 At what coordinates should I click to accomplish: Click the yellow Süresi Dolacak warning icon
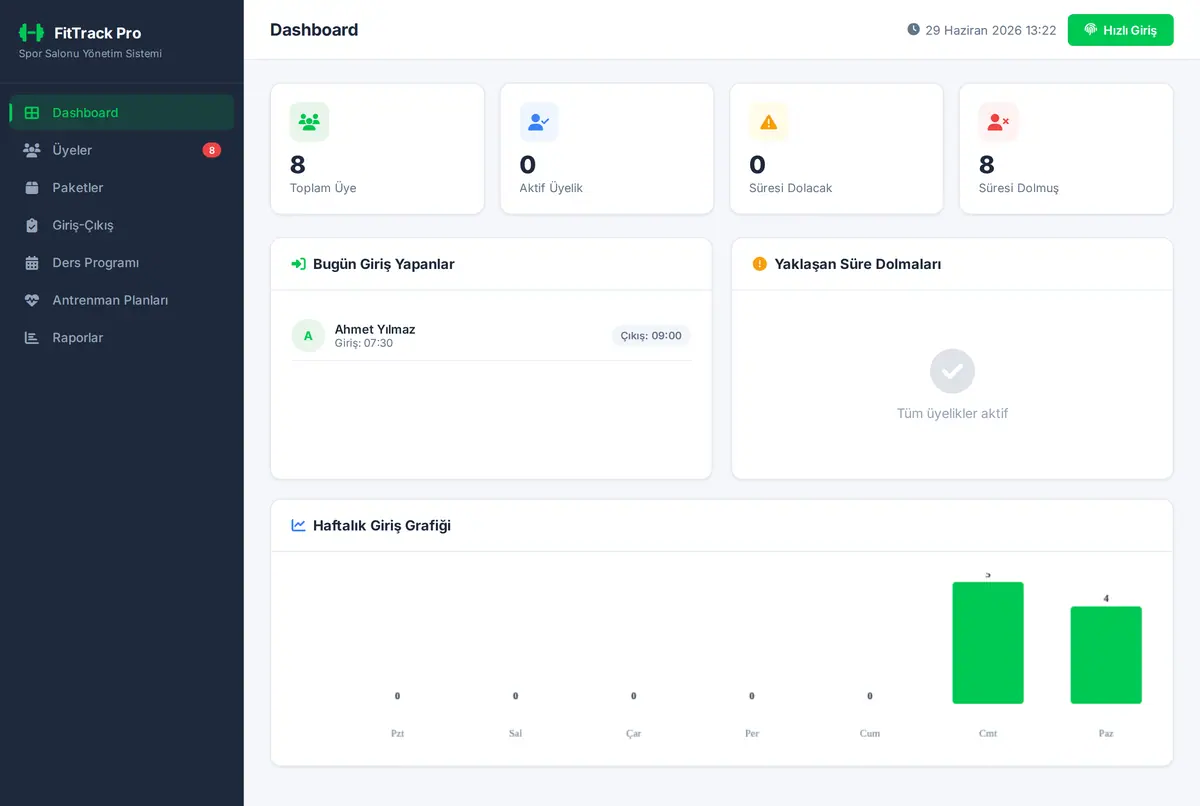pos(768,122)
